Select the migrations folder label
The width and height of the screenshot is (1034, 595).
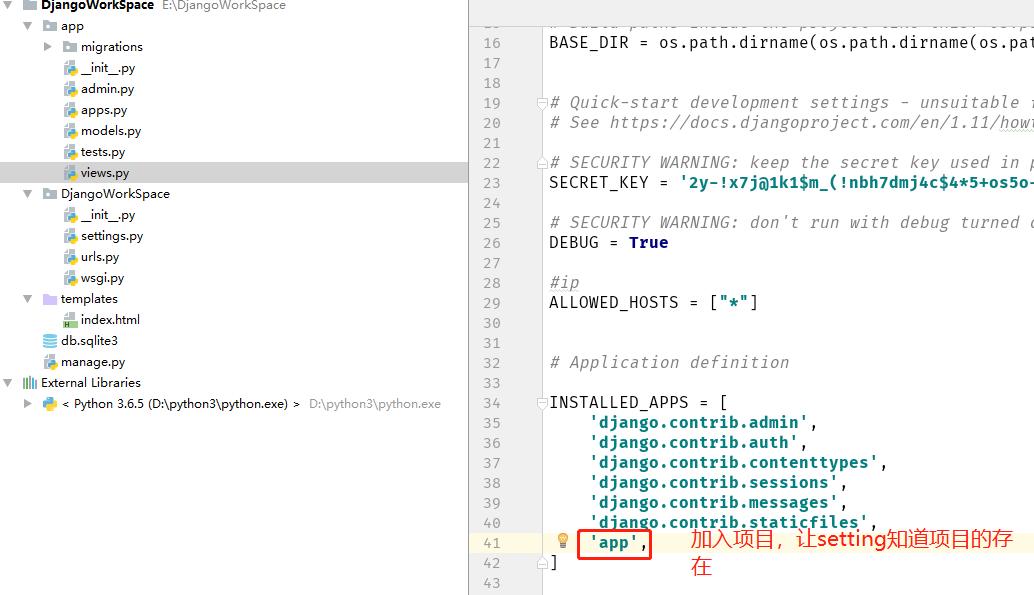pos(111,47)
